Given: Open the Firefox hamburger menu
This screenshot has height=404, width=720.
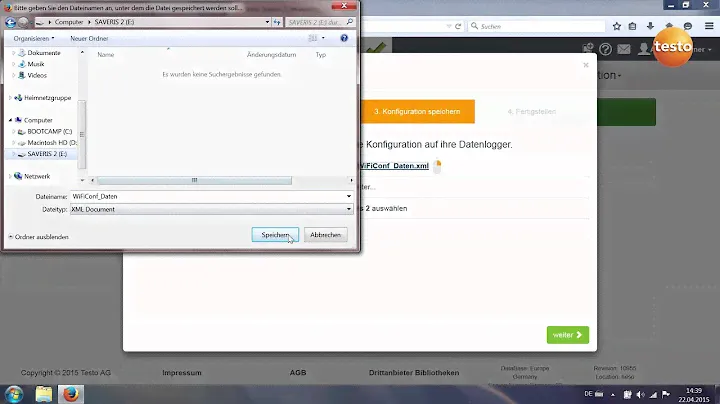Looking at the screenshot, I should pyautogui.click(x=709, y=26).
